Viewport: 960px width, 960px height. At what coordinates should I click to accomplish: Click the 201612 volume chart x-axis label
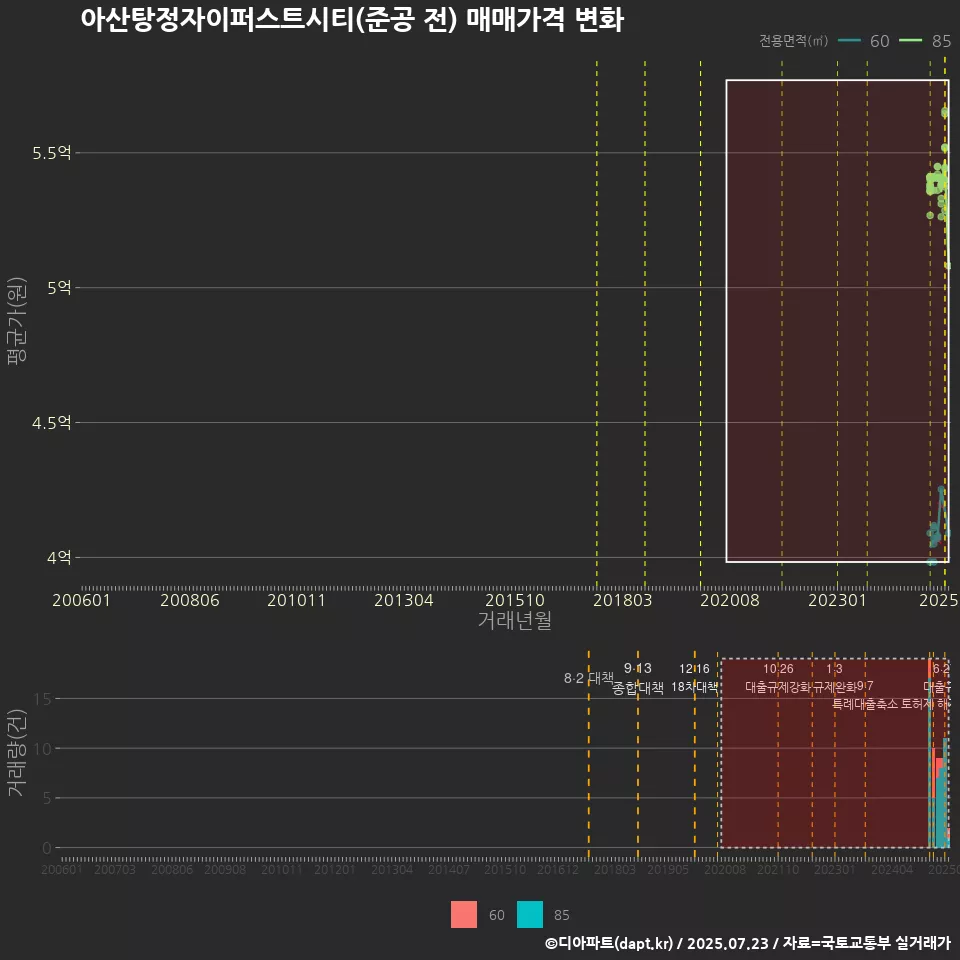(558, 869)
